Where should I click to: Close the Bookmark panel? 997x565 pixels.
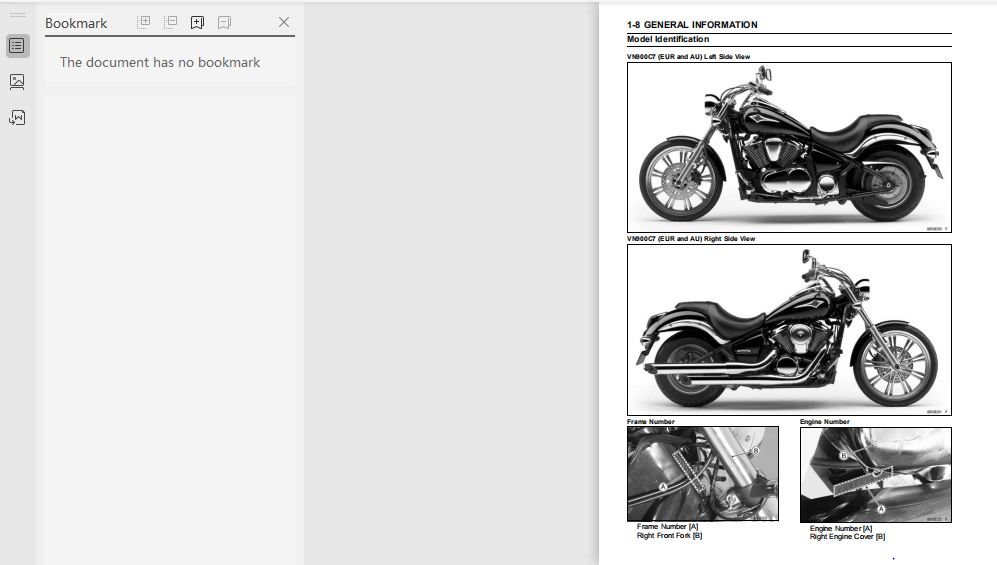[x=284, y=22]
